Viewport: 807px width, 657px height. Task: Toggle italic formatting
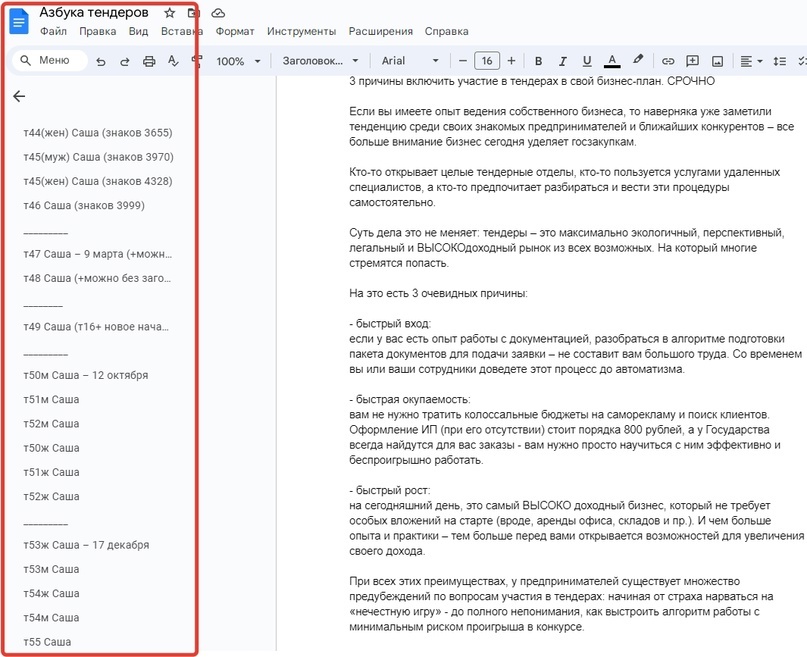(563, 61)
